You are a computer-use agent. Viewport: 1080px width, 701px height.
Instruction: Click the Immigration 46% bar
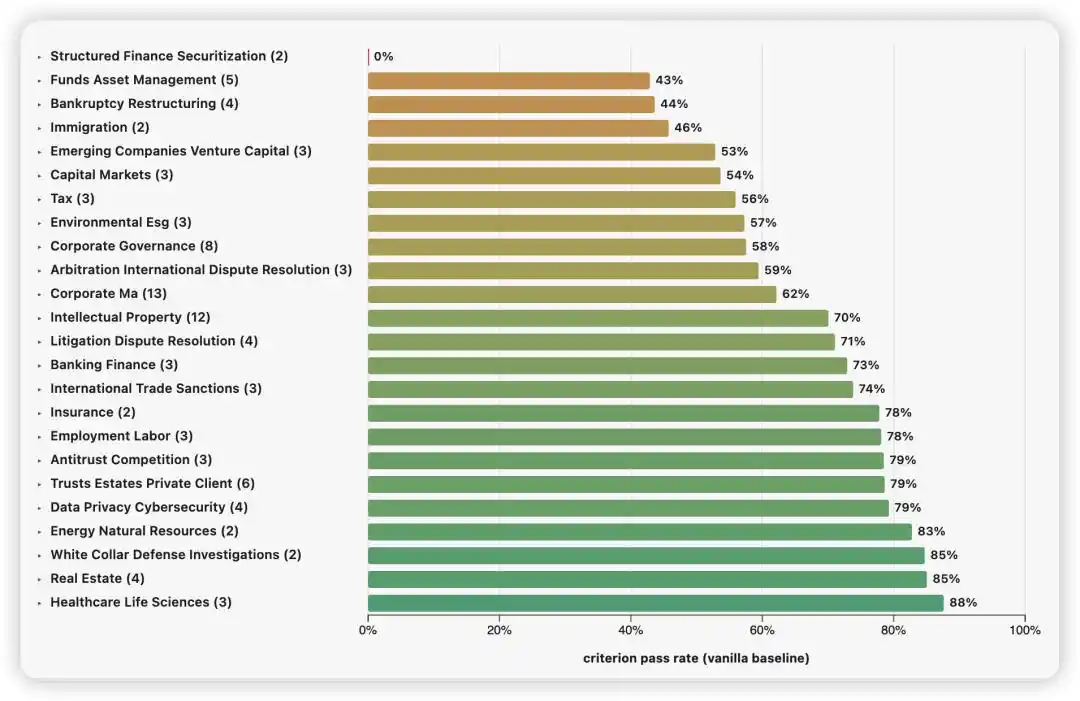(518, 128)
